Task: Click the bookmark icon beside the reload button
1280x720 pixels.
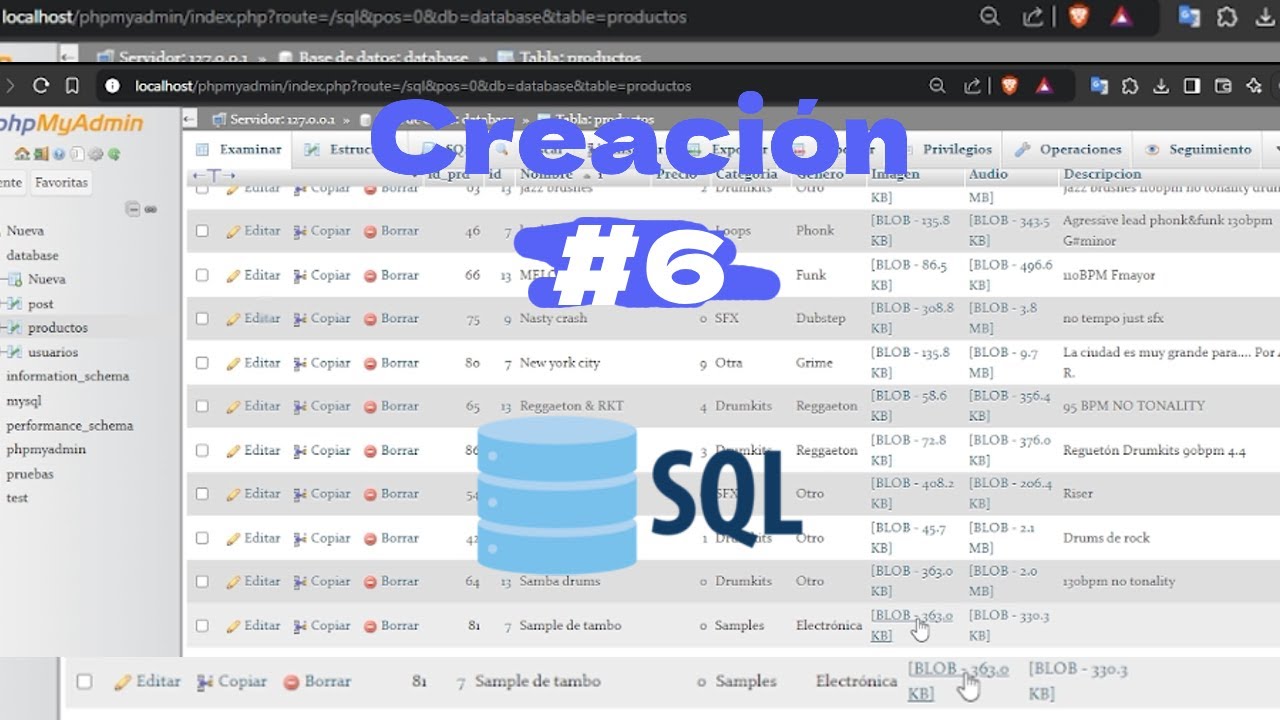Action: [72, 86]
